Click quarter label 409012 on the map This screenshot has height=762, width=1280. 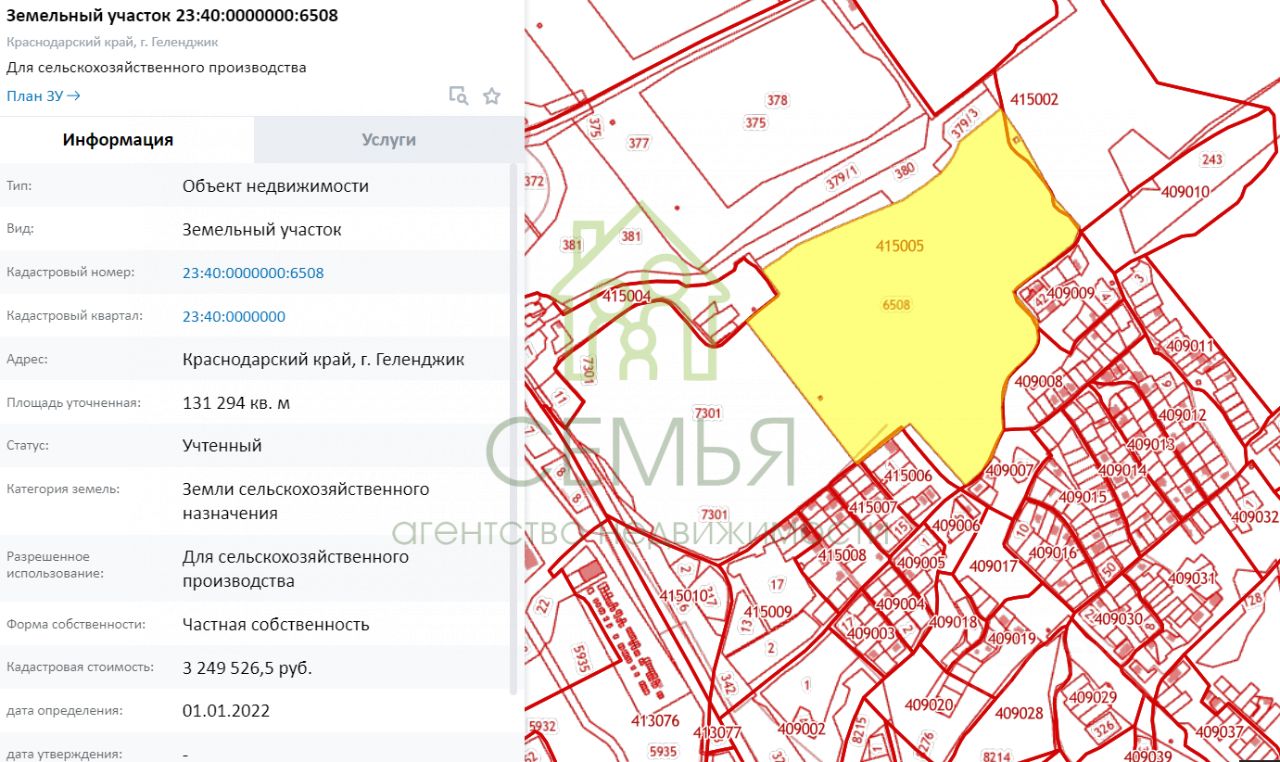click(x=1181, y=415)
